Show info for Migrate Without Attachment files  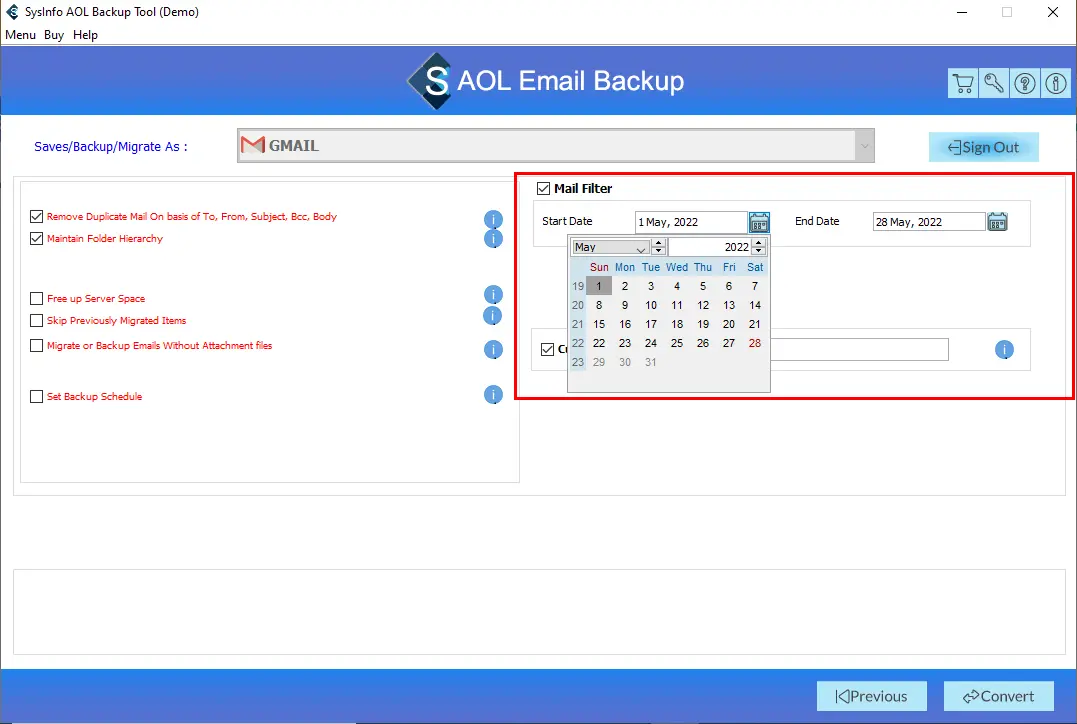point(493,350)
